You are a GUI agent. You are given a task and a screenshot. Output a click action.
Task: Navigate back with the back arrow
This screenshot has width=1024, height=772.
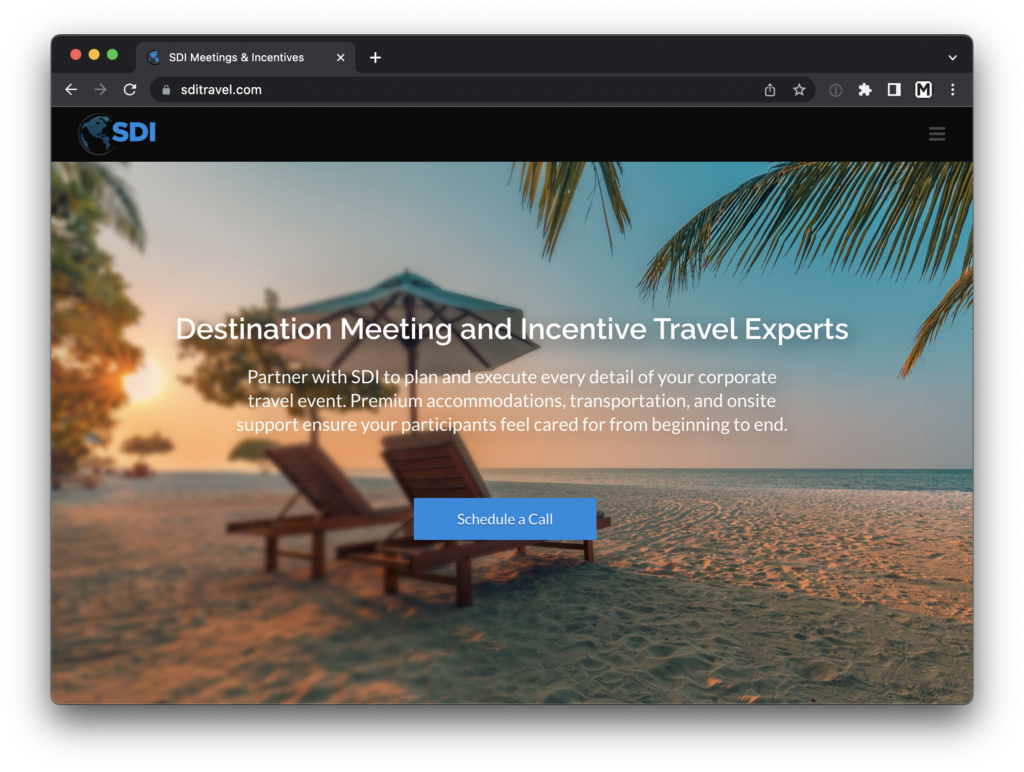coord(70,89)
